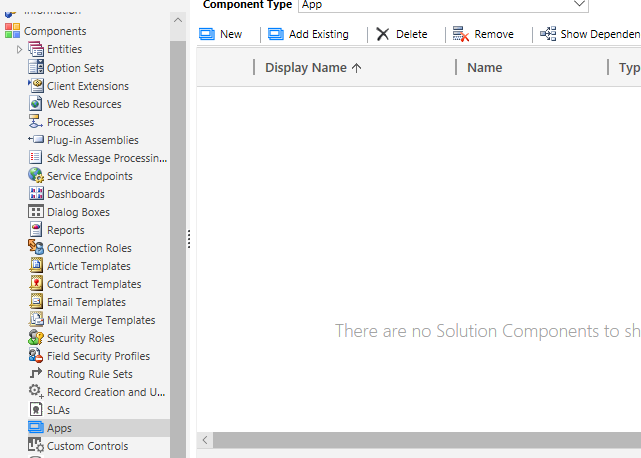The image size is (641, 458).
Task: Click the horizontal scrollbar left arrow
Action: (206, 440)
